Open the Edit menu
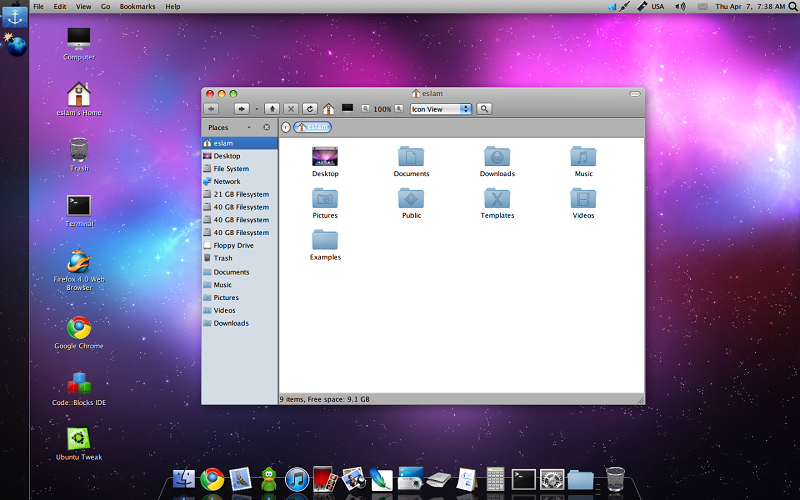800x500 pixels. (x=60, y=6)
